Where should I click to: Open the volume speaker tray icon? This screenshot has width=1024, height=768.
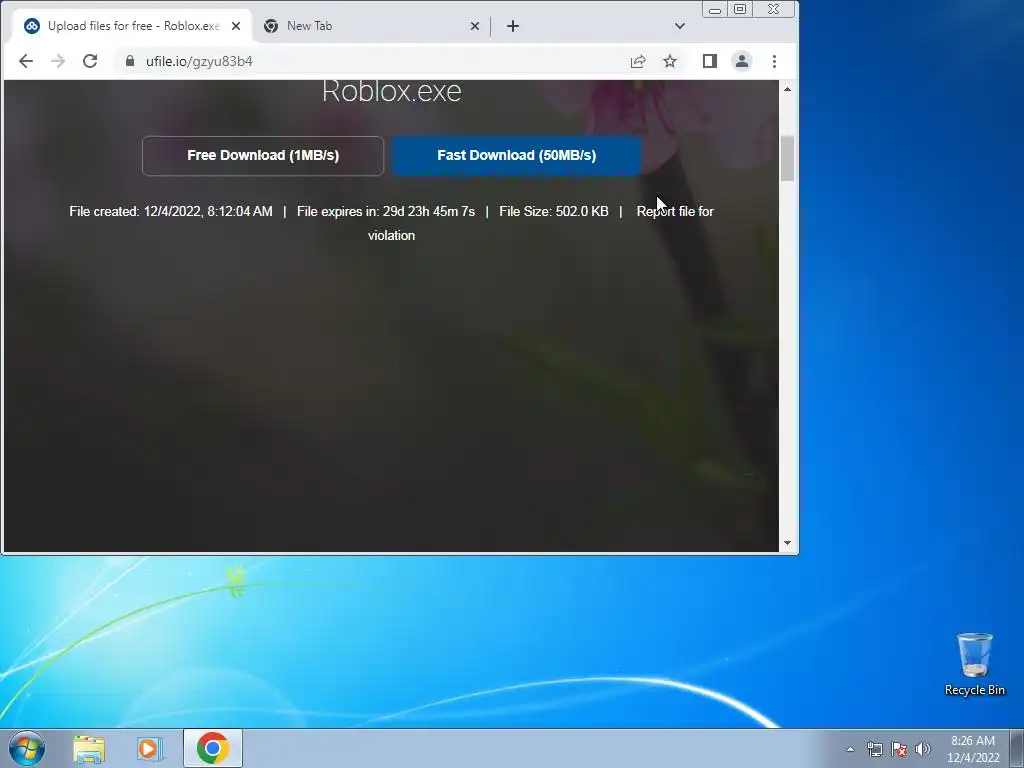pyautogui.click(x=923, y=749)
